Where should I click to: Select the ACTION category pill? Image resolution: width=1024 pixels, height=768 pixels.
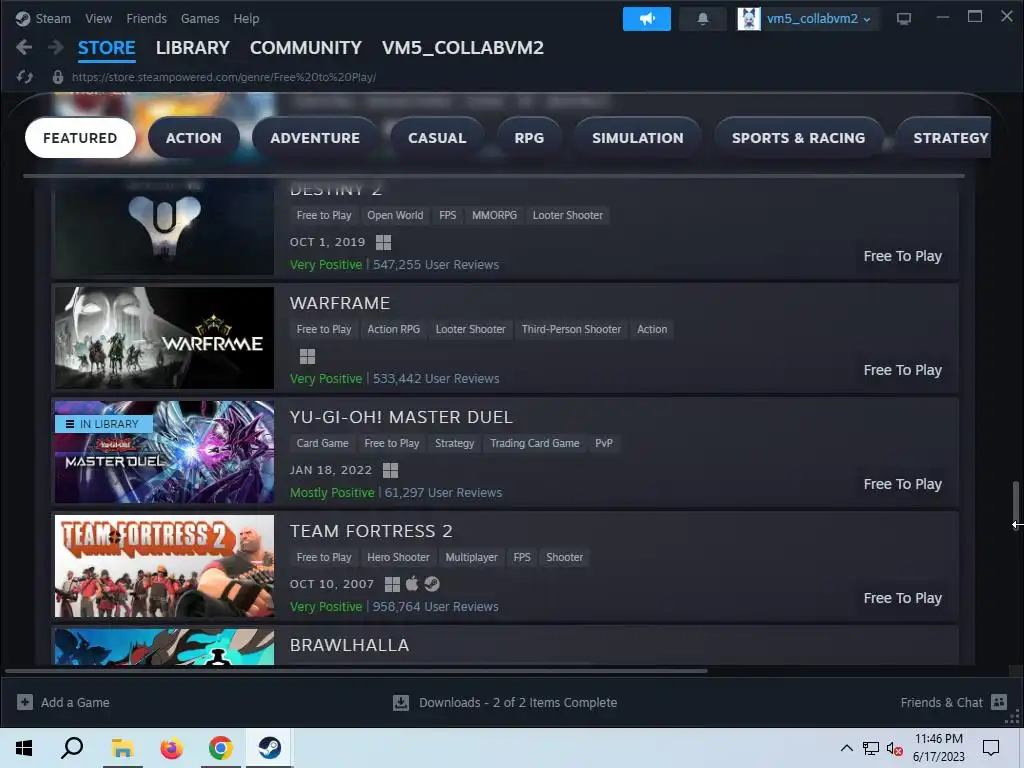[x=194, y=138]
